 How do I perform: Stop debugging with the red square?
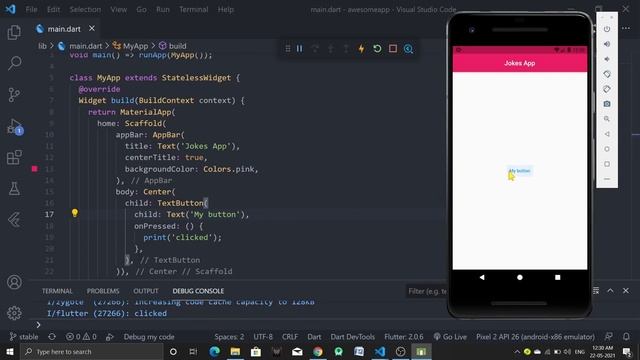point(393,49)
